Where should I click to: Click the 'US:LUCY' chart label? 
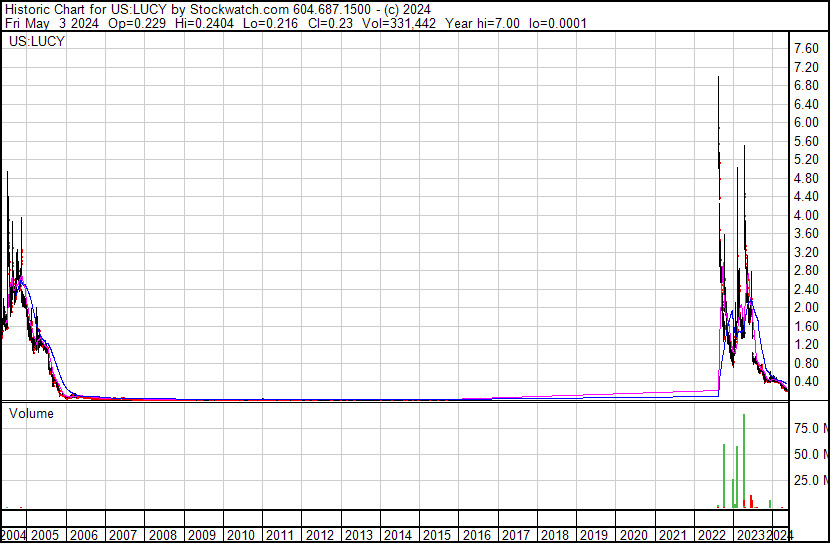(37, 41)
